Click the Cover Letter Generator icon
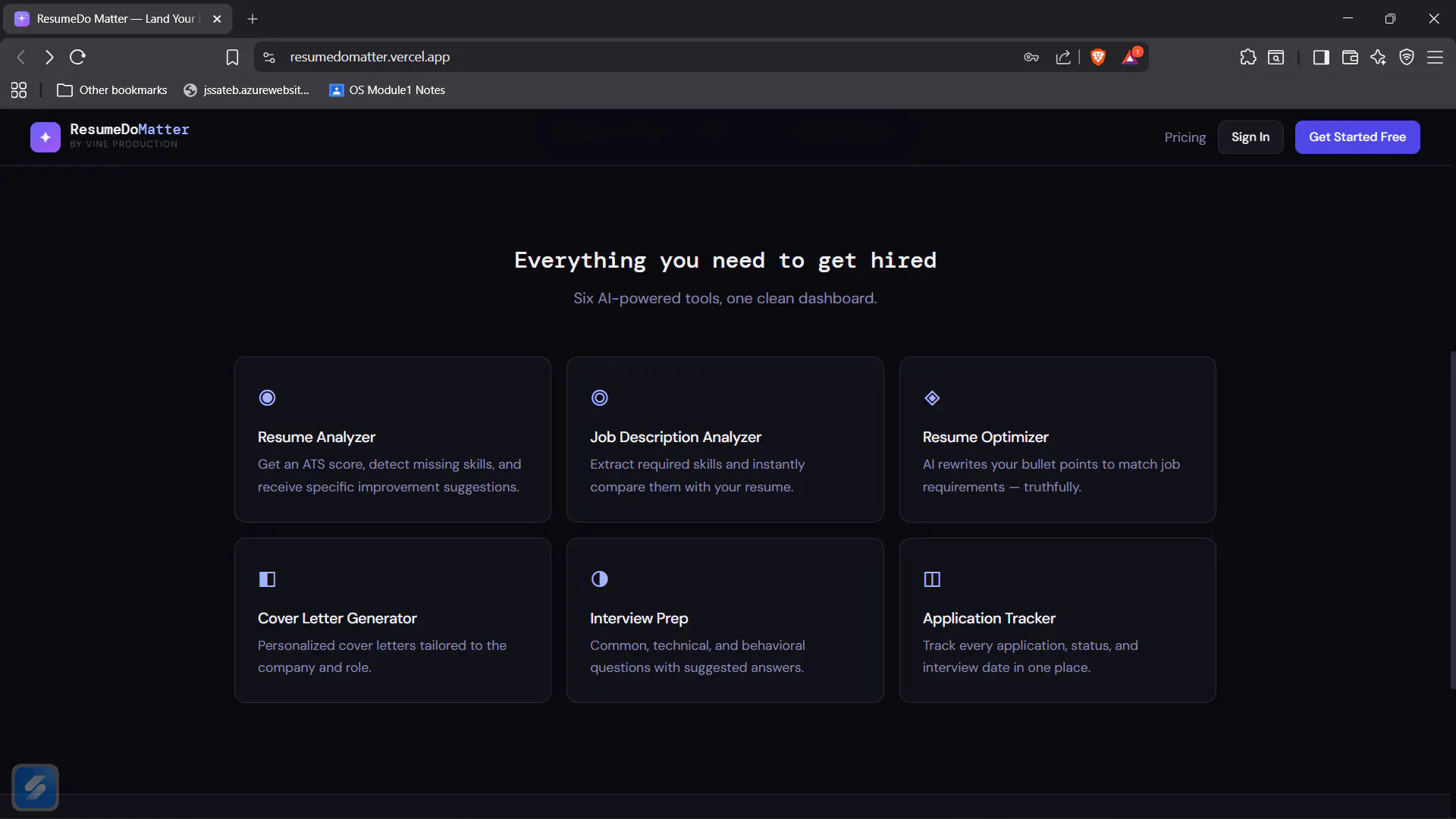This screenshot has width=1456, height=819. (267, 579)
